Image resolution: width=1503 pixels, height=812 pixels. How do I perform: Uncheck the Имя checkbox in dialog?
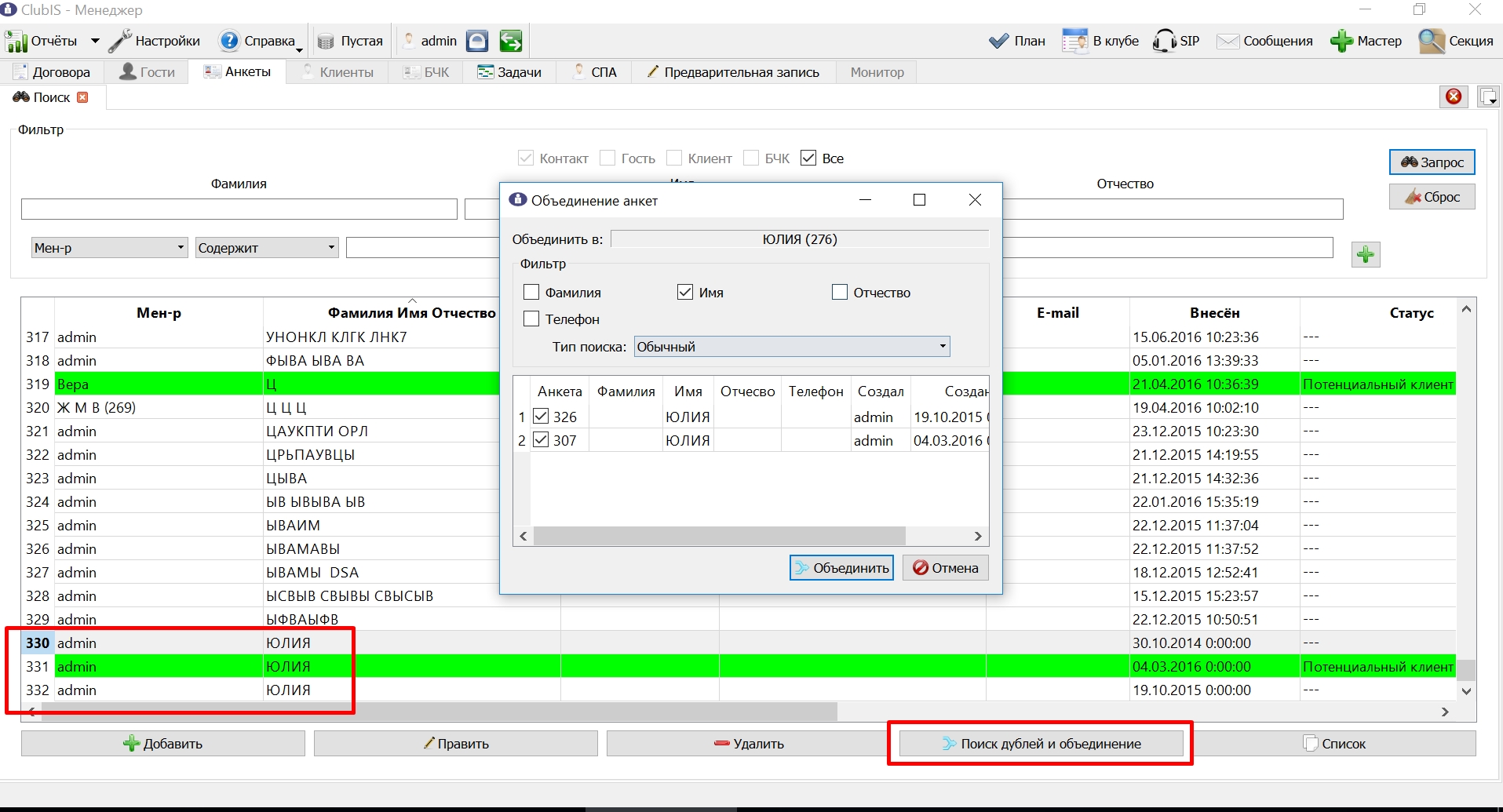point(685,292)
